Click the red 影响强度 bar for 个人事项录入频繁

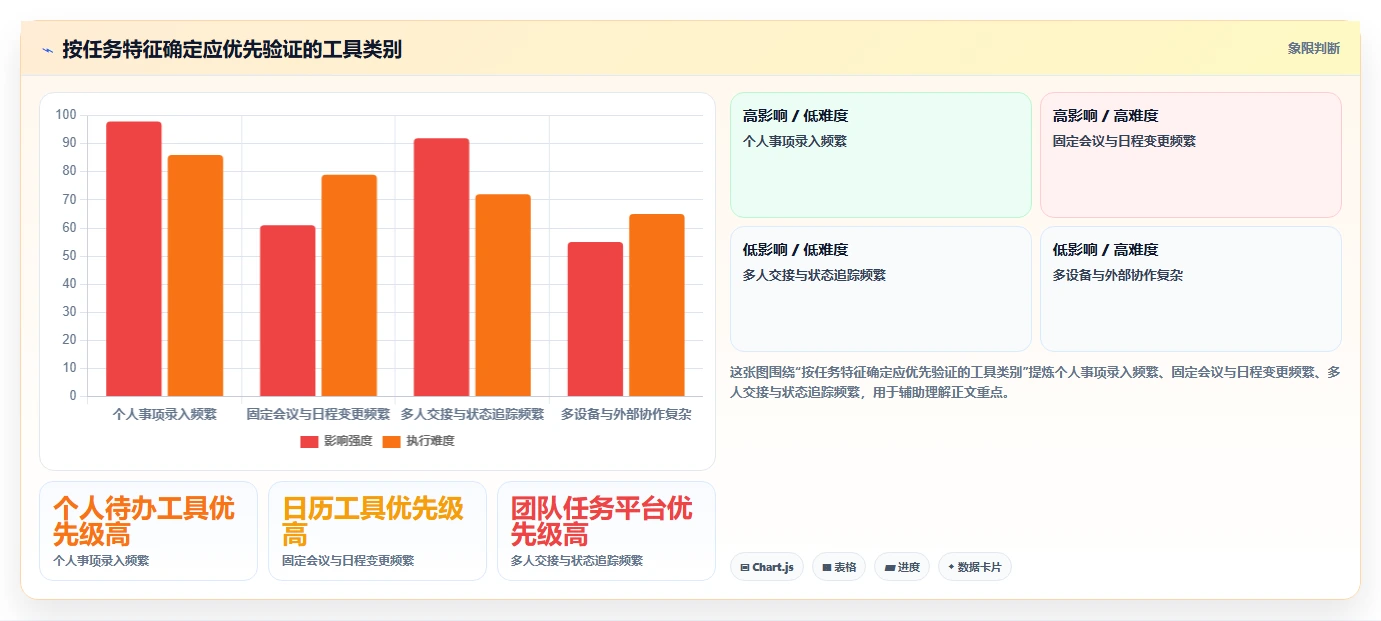pyautogui.click(x=134, y=259)
